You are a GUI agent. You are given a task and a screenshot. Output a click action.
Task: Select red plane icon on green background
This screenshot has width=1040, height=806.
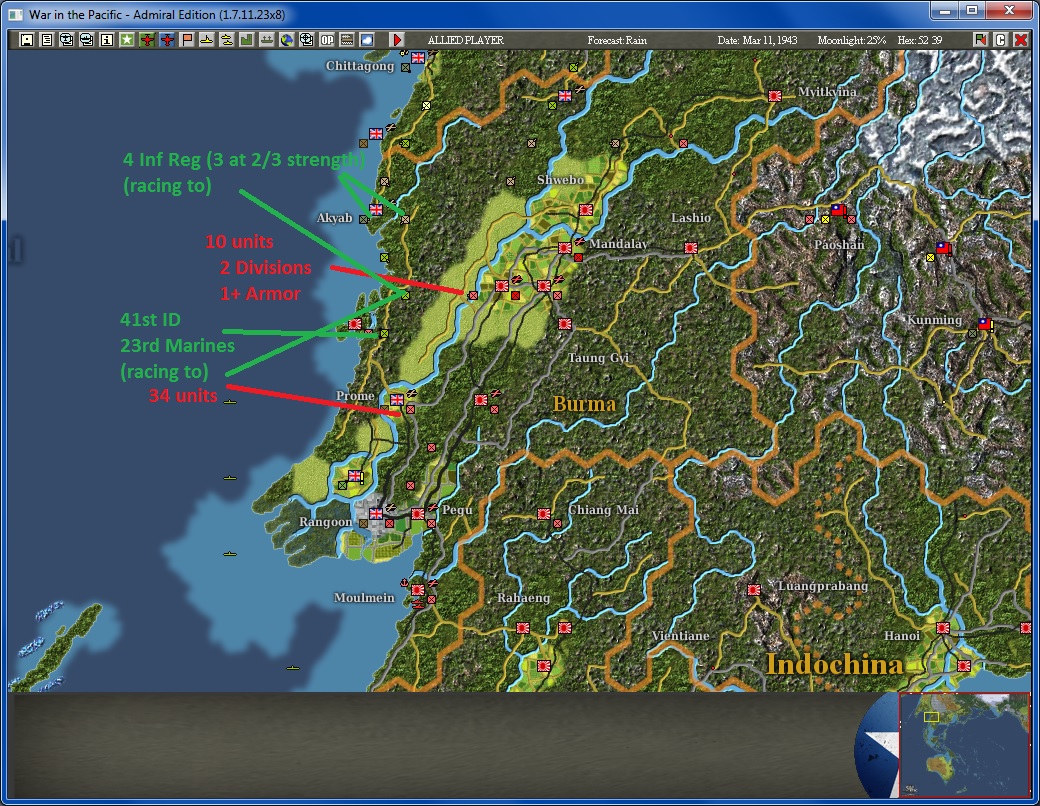point(147,40)
